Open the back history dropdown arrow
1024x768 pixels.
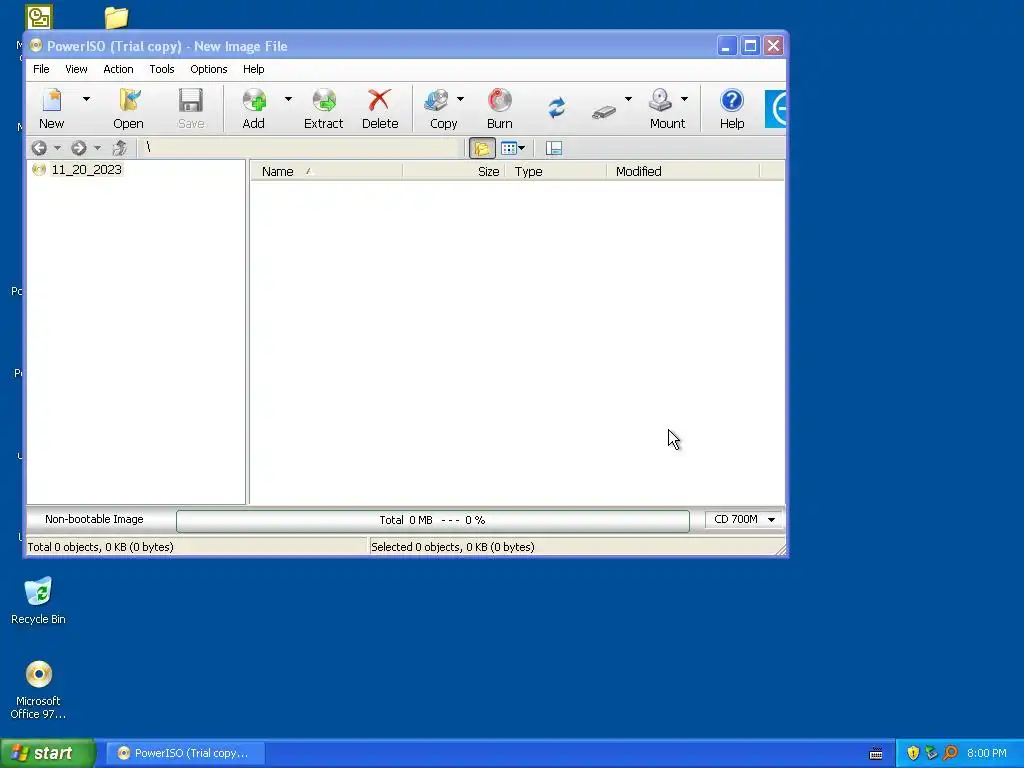(57, 148)
